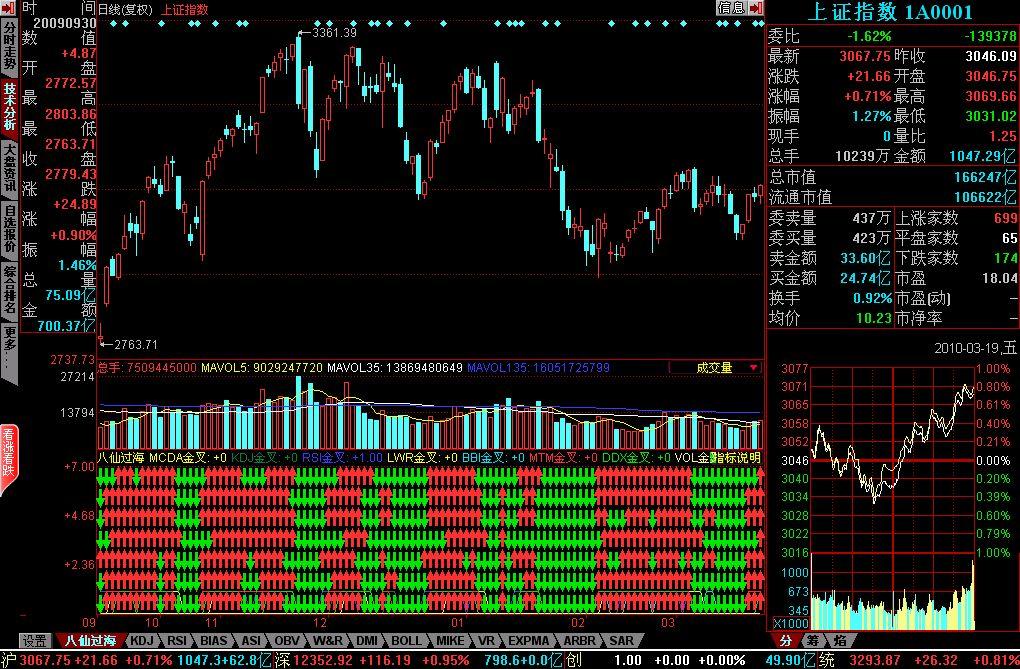Open 自选报价 side tab
This screenshot has width=1020, height=669.
(9, 229)
